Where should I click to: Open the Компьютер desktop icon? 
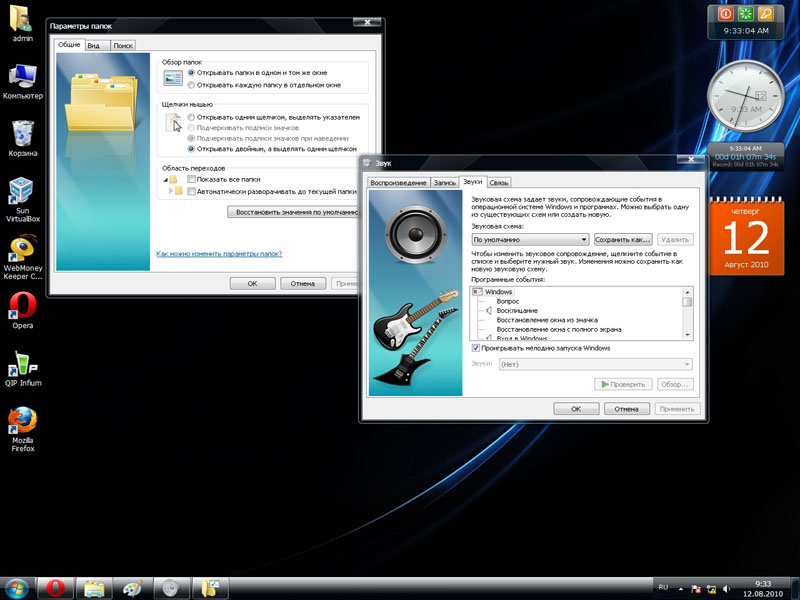click(22, 82)
